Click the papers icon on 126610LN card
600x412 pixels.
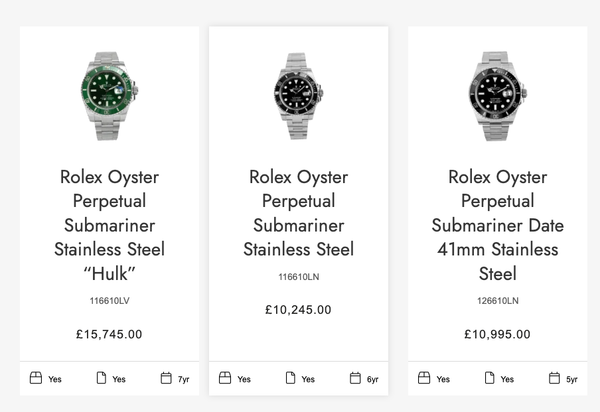coord(489,378)
